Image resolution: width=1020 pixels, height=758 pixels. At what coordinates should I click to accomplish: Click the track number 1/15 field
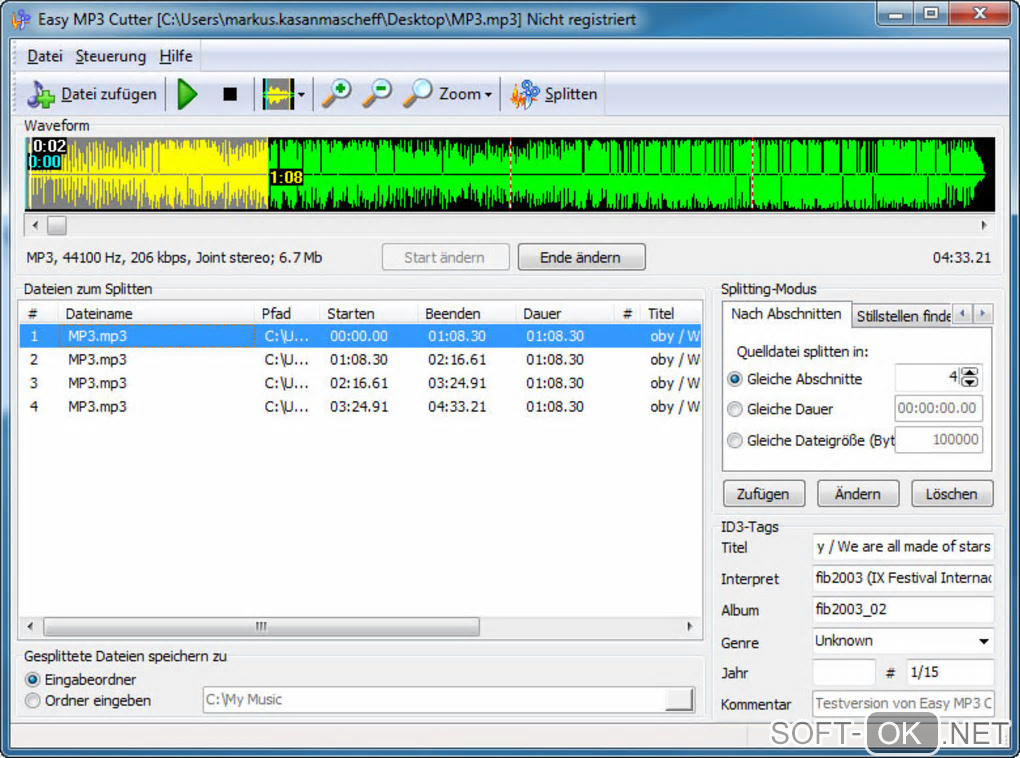point(950,672)
